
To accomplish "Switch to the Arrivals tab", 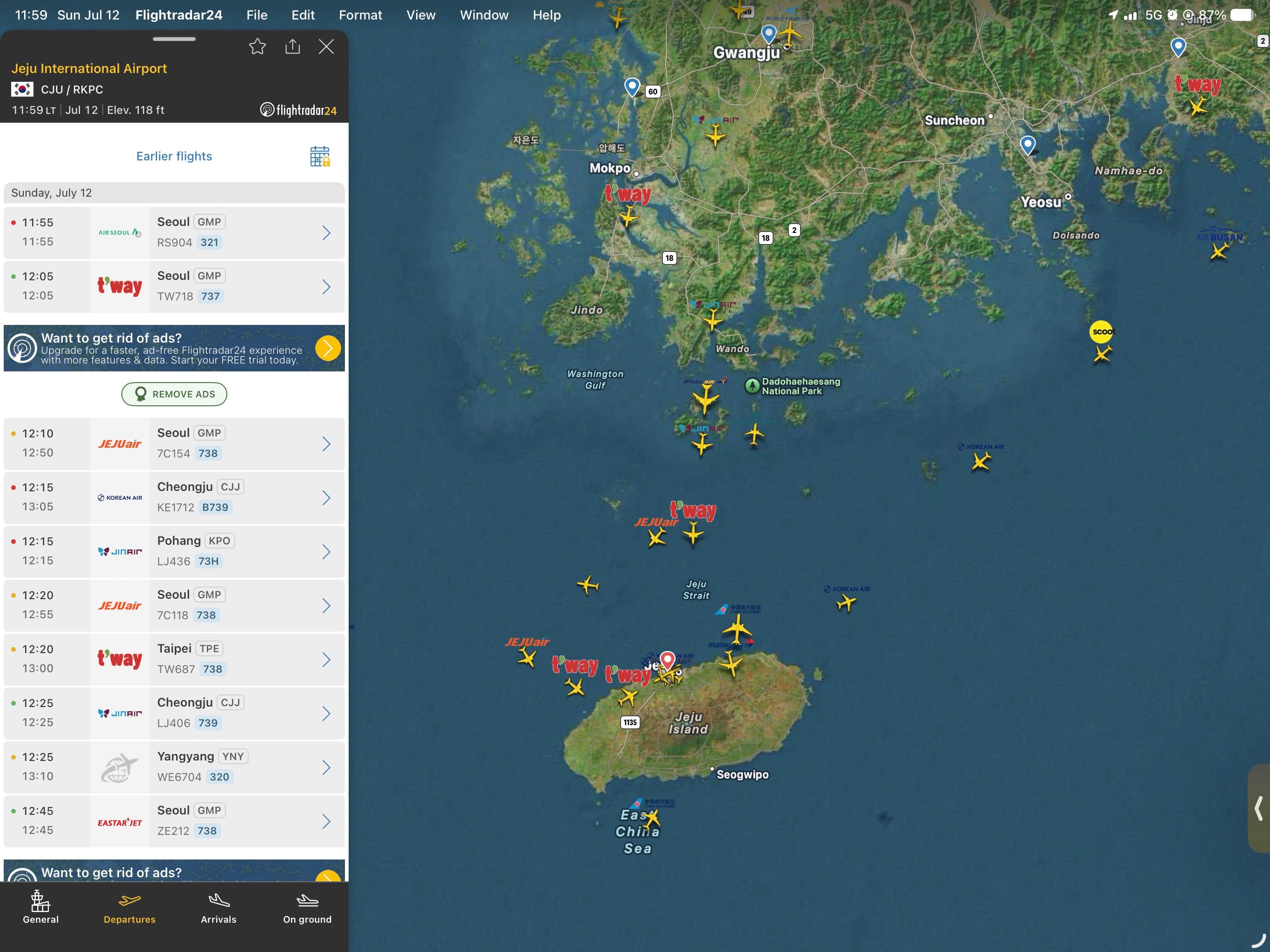I will pos(218,908).
